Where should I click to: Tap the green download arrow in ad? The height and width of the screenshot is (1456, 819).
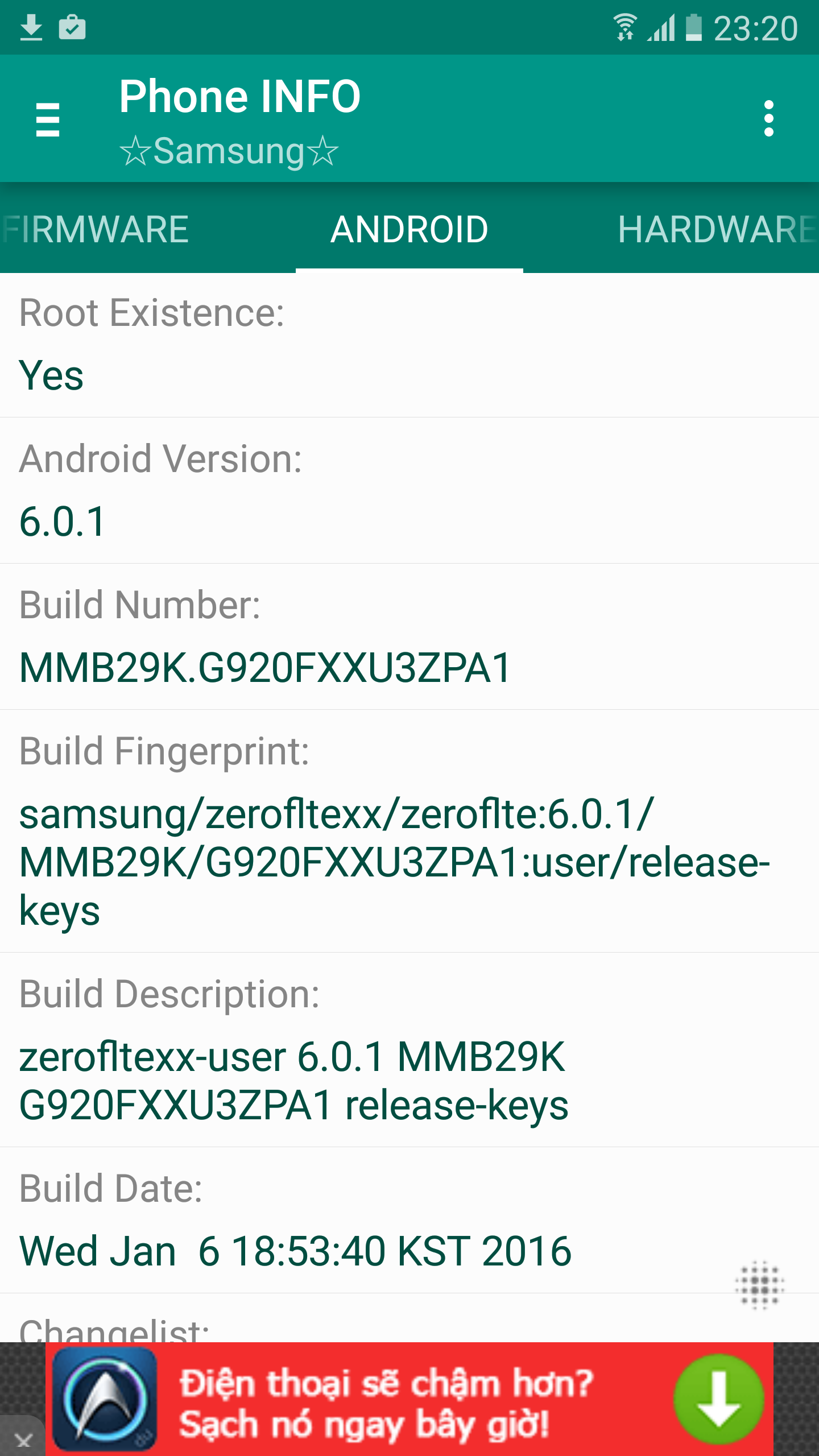(x=719, y=1399)
